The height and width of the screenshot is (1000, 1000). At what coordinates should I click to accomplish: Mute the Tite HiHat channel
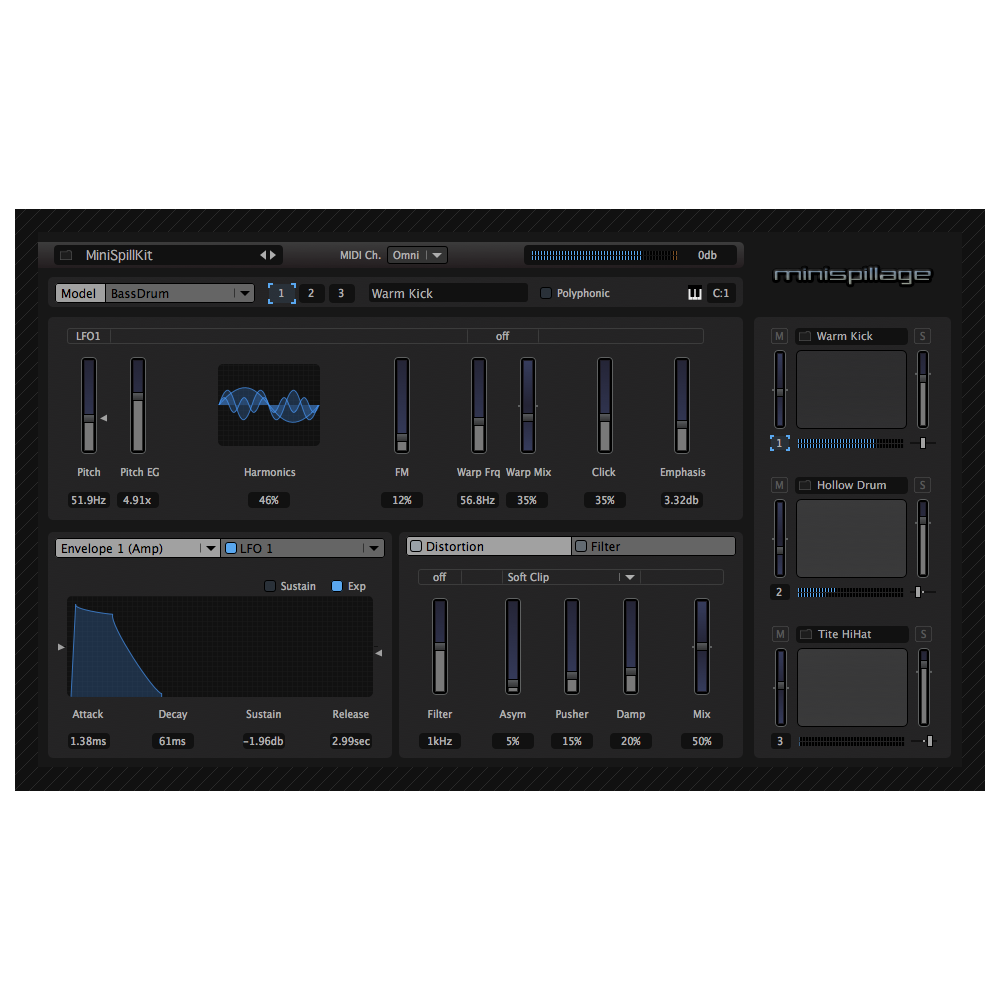click(779, 633)
